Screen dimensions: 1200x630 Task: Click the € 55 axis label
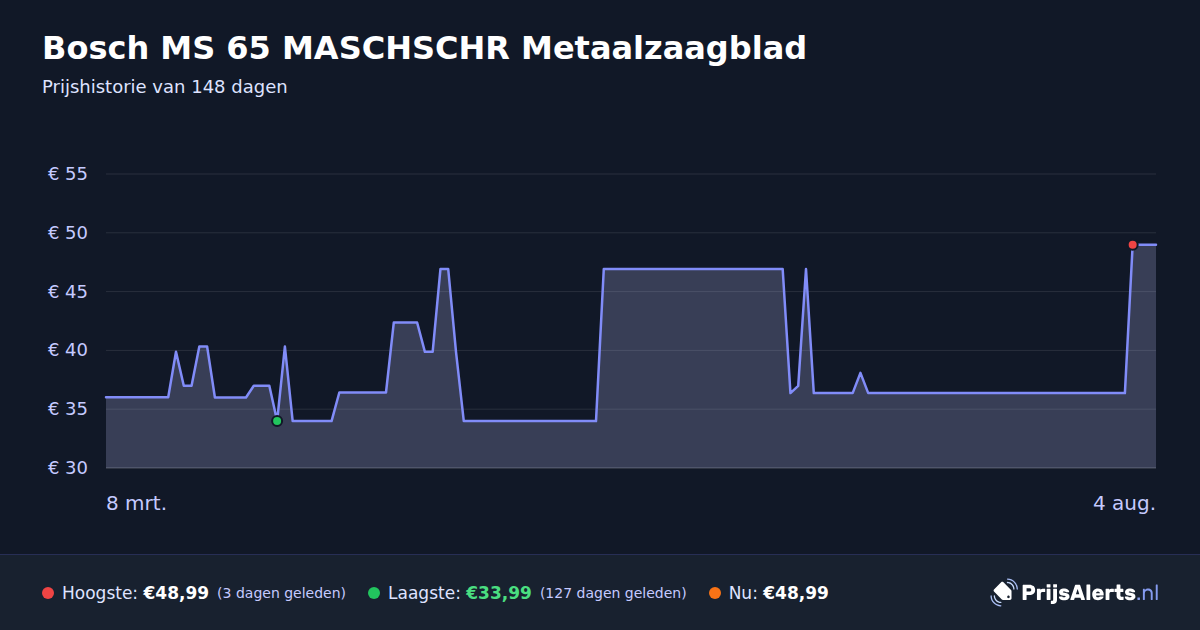tap(68, 174)
